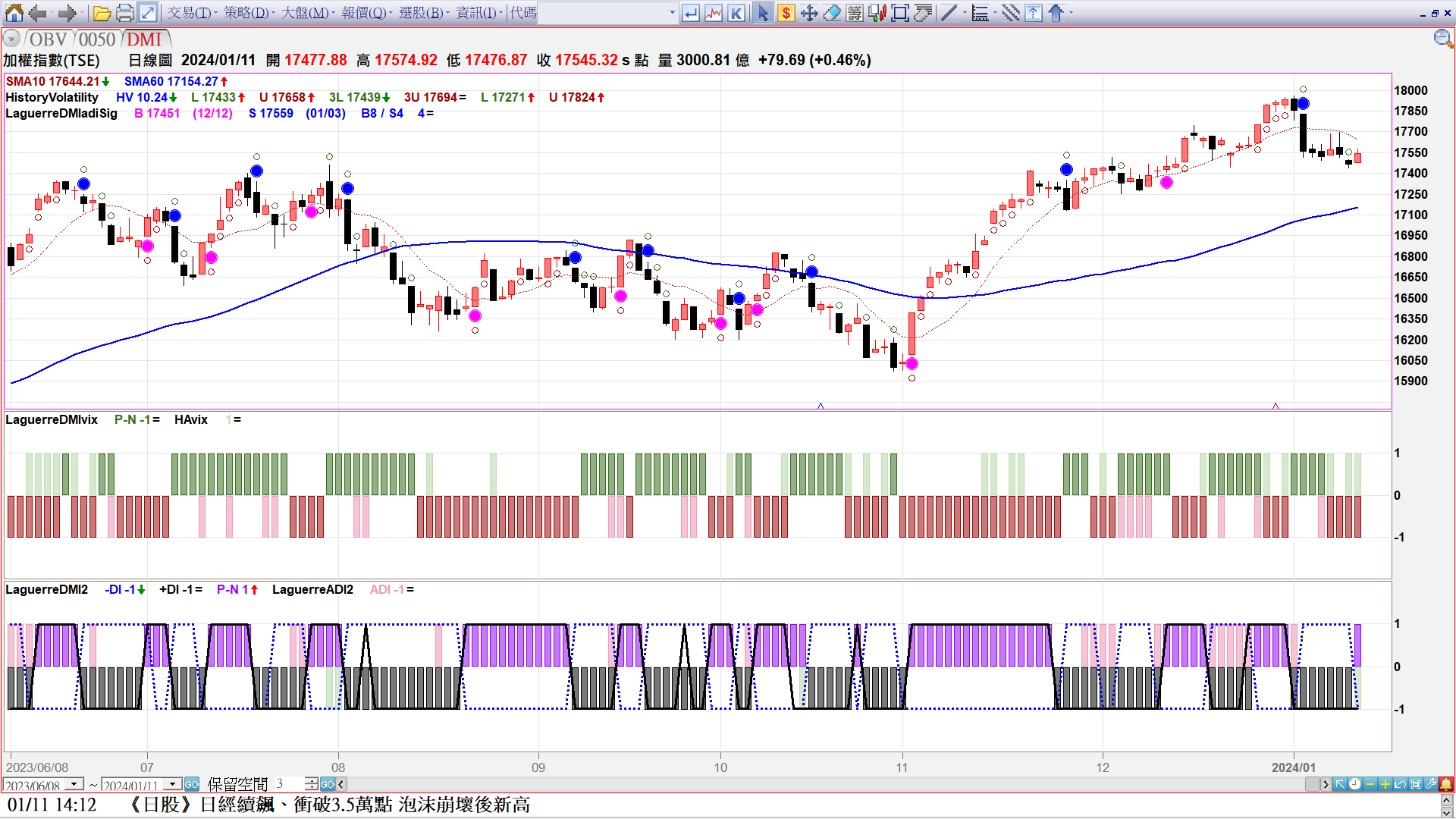Select the draw line tool
Screen dimensions: 1456x819
[949, 13]
